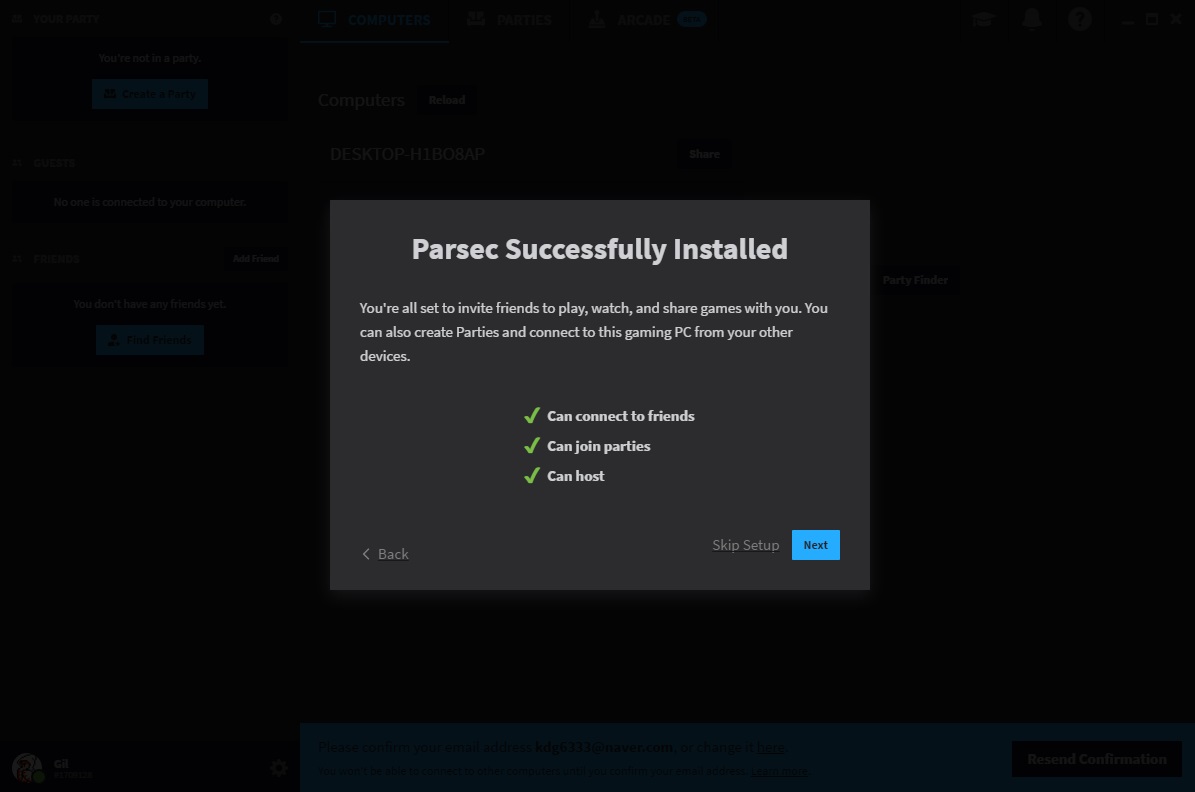The image size is (1195, 792).
Task: Click the 'Can join parties' check item
Action: (587, 446)
